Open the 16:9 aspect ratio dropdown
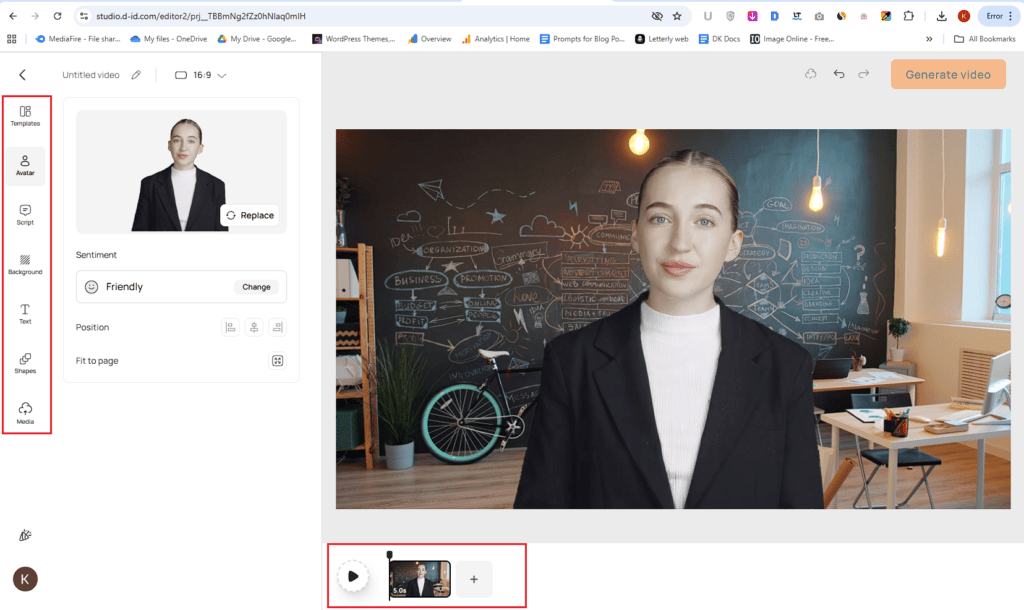Screen dimensions: 1024x610 tap(200, 75)
